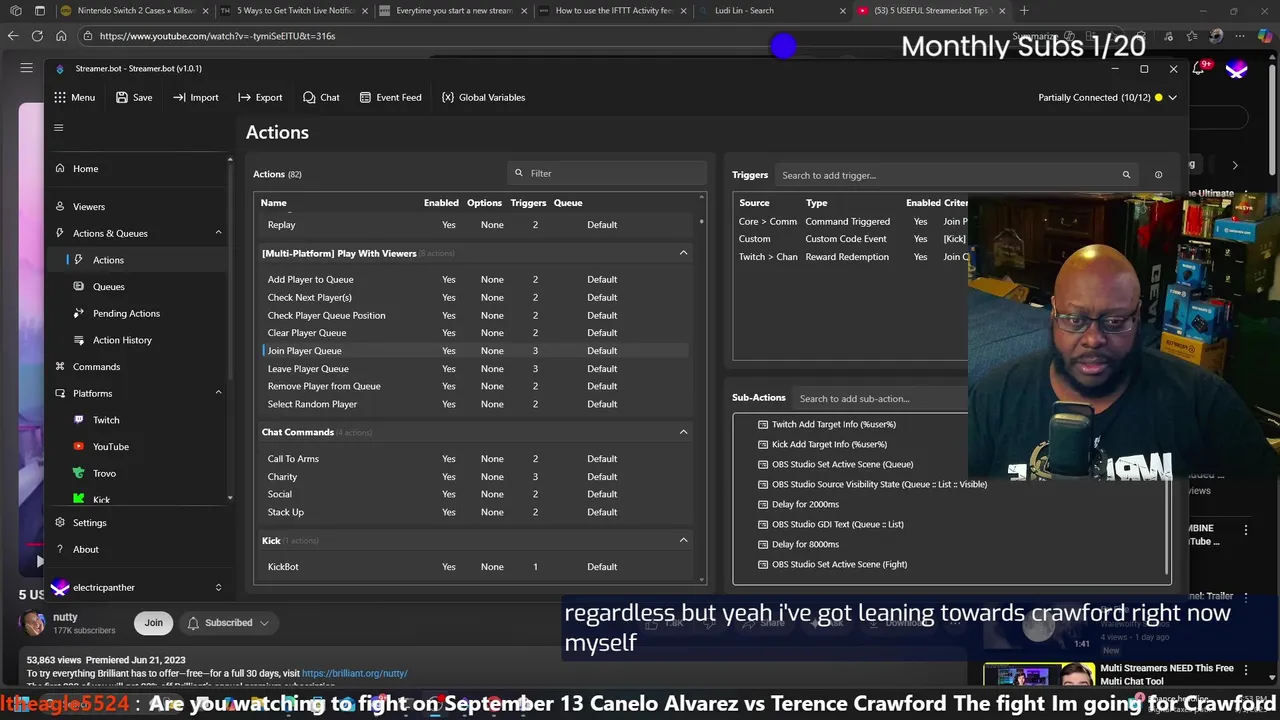Click the Triggers info icon

point(1158,175)
